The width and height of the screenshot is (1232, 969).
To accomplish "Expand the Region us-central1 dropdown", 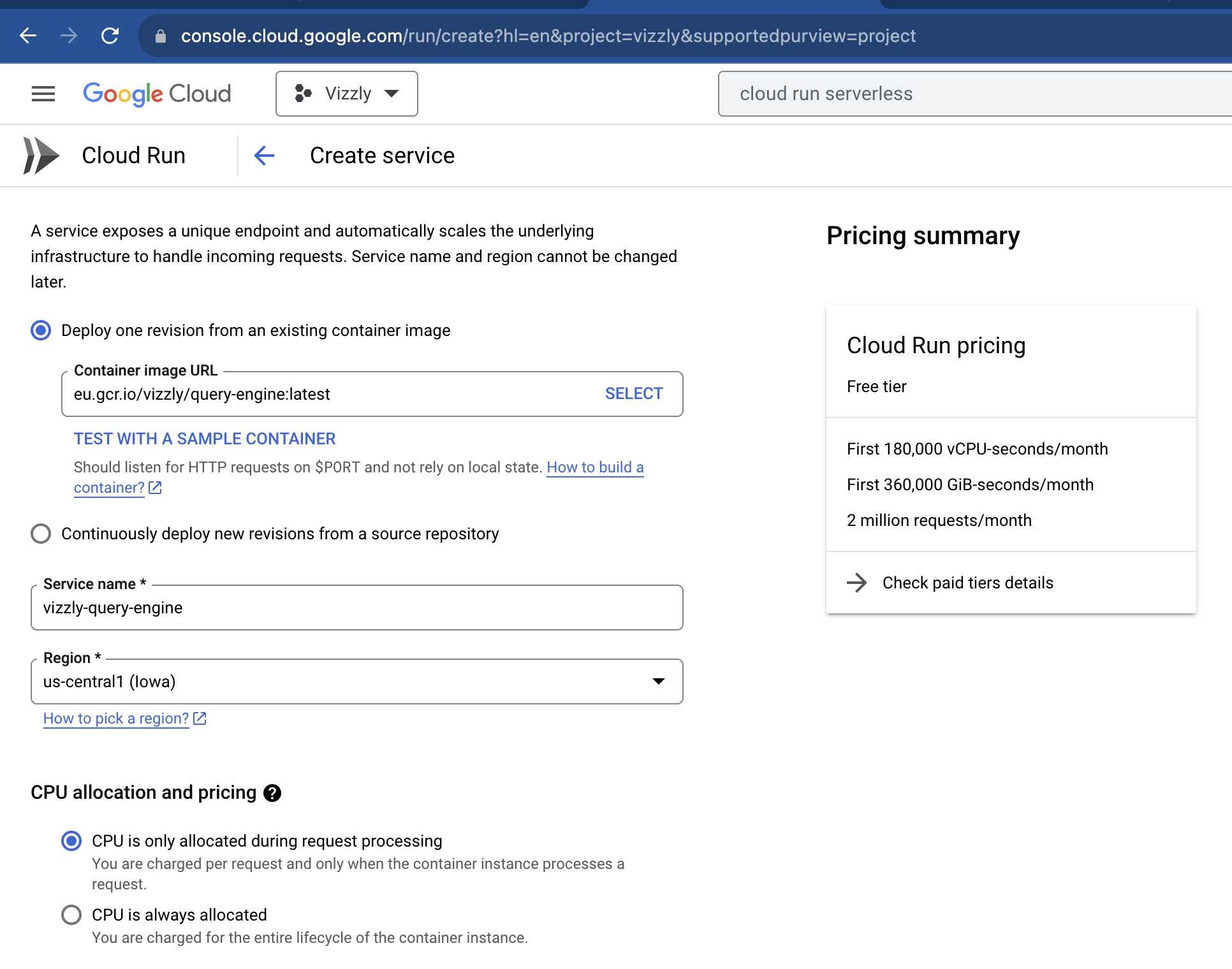I will click(x=357, y=681).
